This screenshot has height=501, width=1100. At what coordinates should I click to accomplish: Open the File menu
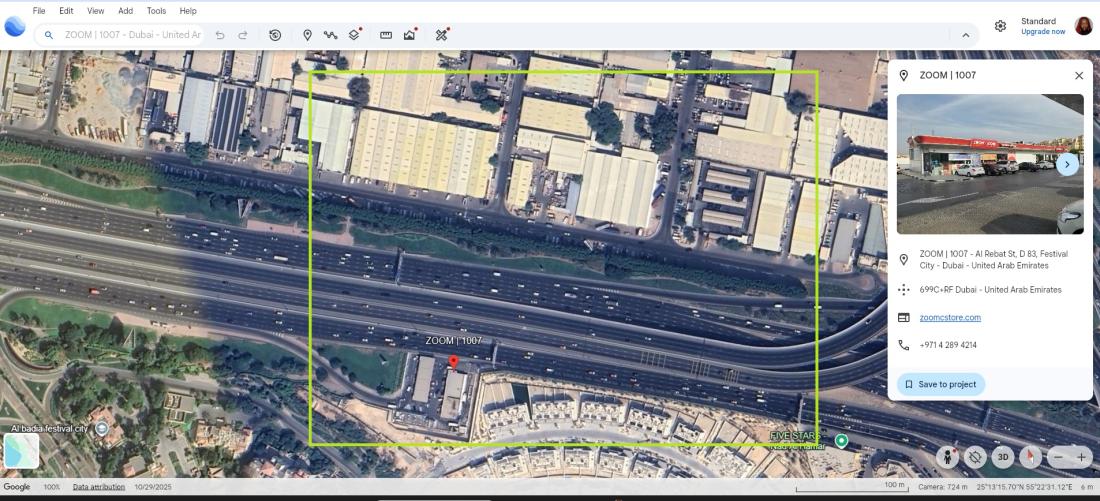(39, 11)
